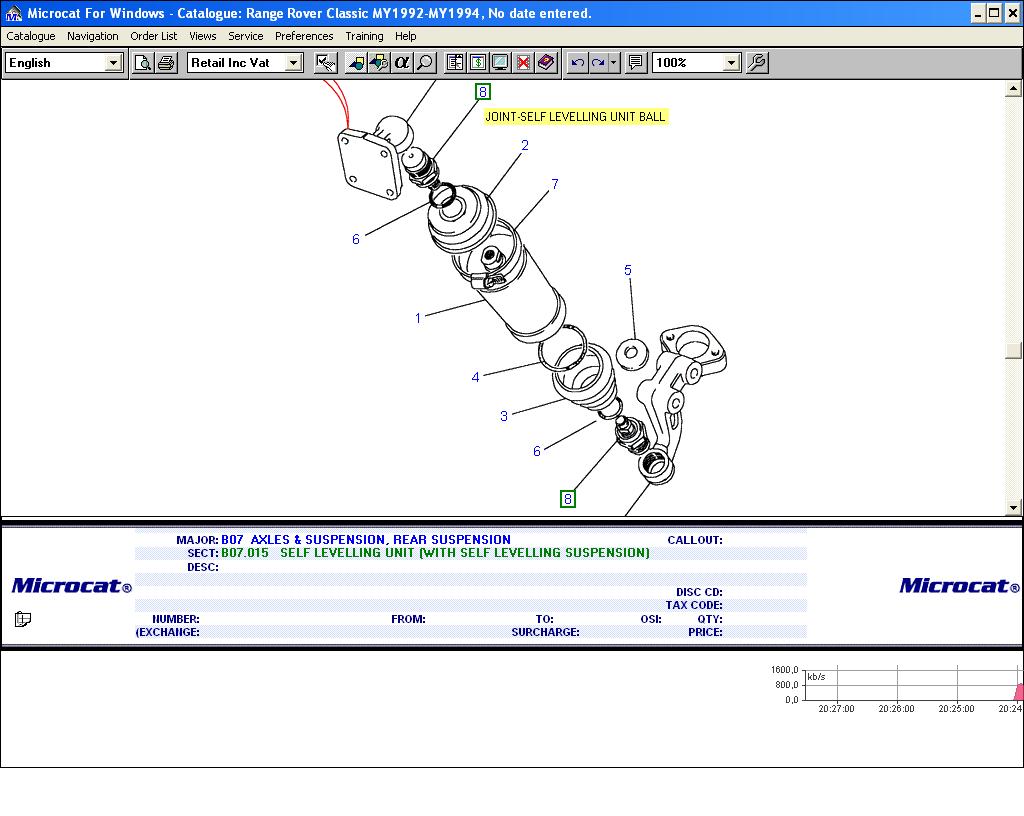Click the red X toolbar icon
1024x816 pixels.
click(x=523, y=63)
